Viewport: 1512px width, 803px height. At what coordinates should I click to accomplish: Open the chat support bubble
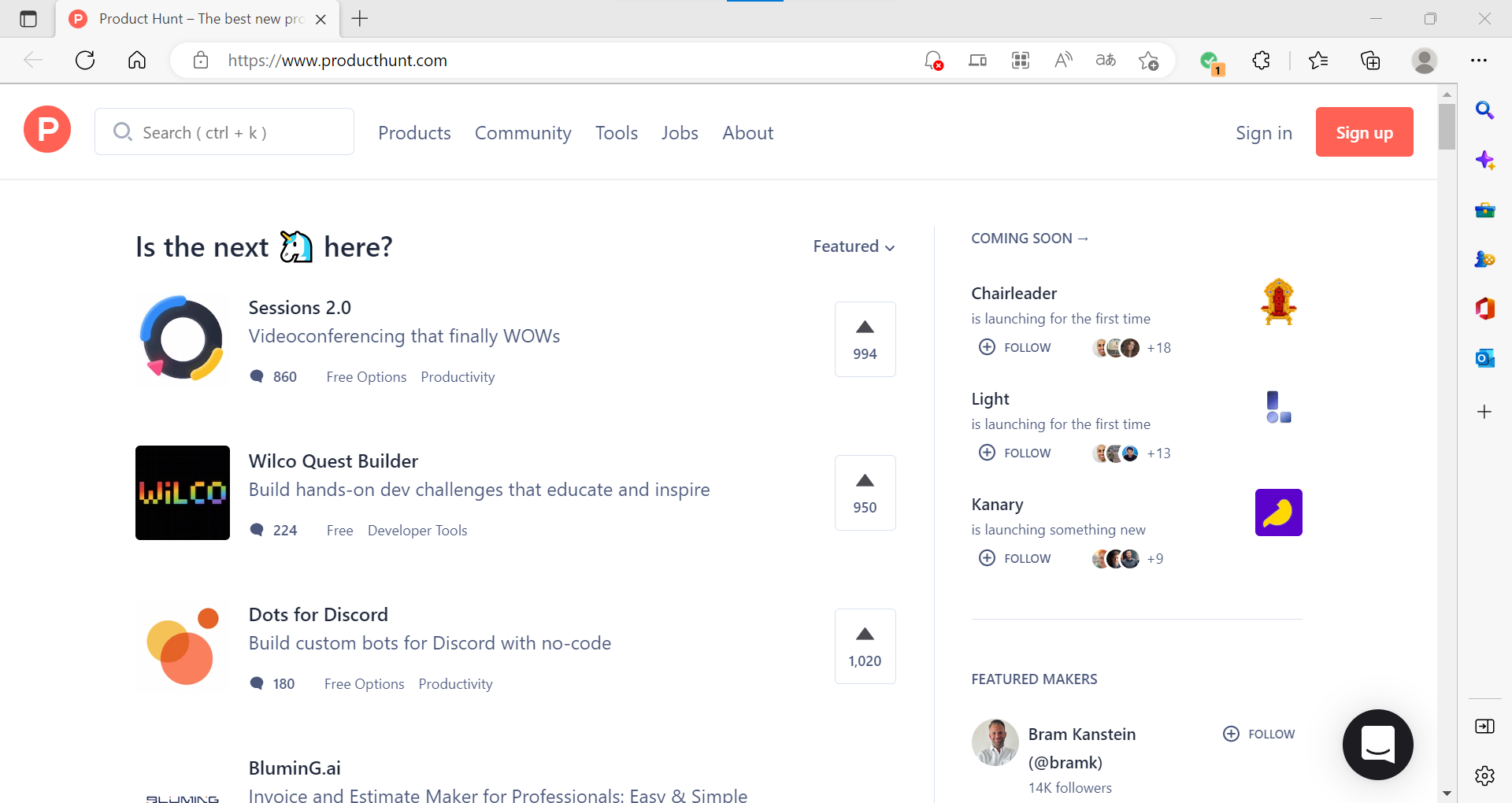coord(1377,744)
